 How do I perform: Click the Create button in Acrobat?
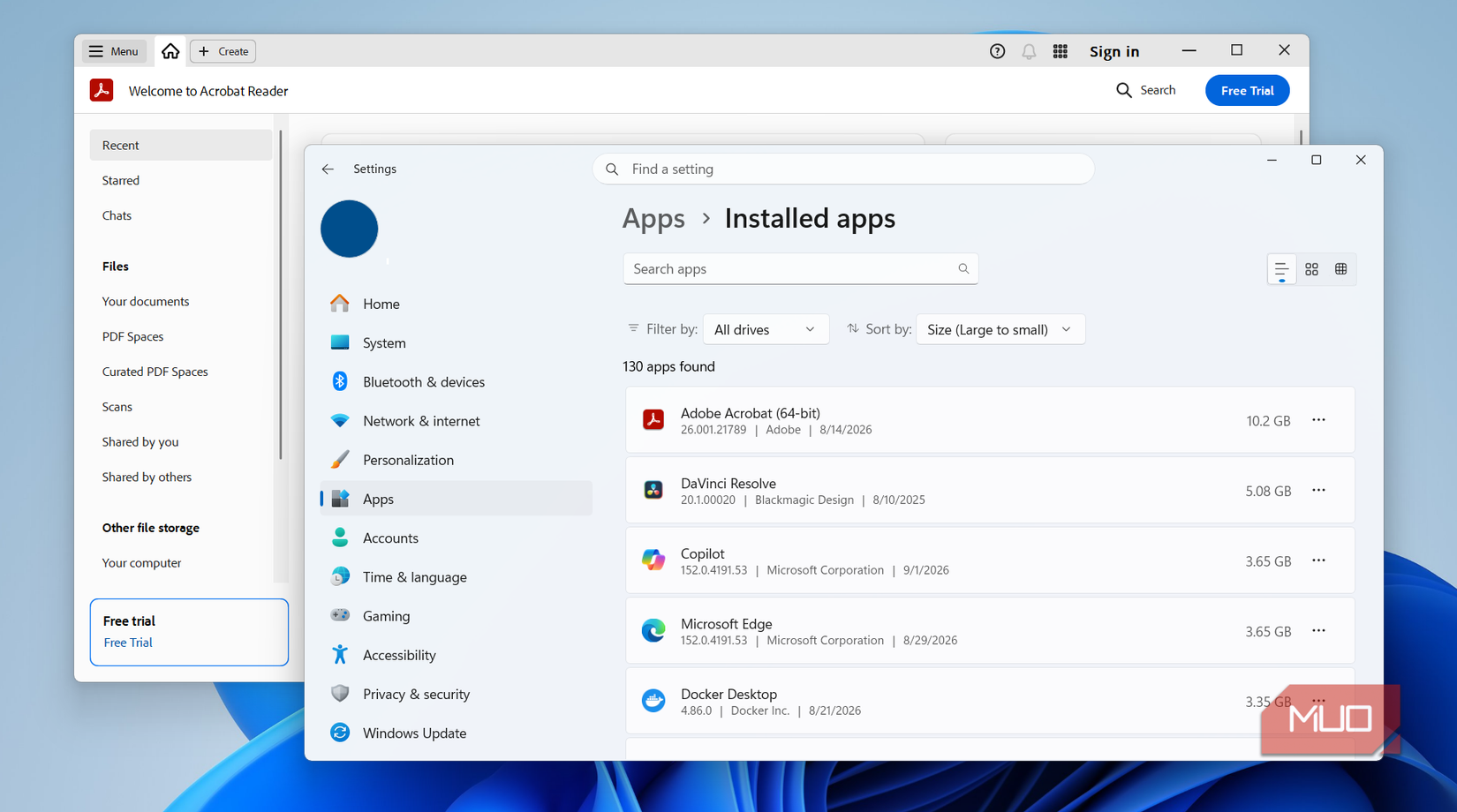pos(223,51)
